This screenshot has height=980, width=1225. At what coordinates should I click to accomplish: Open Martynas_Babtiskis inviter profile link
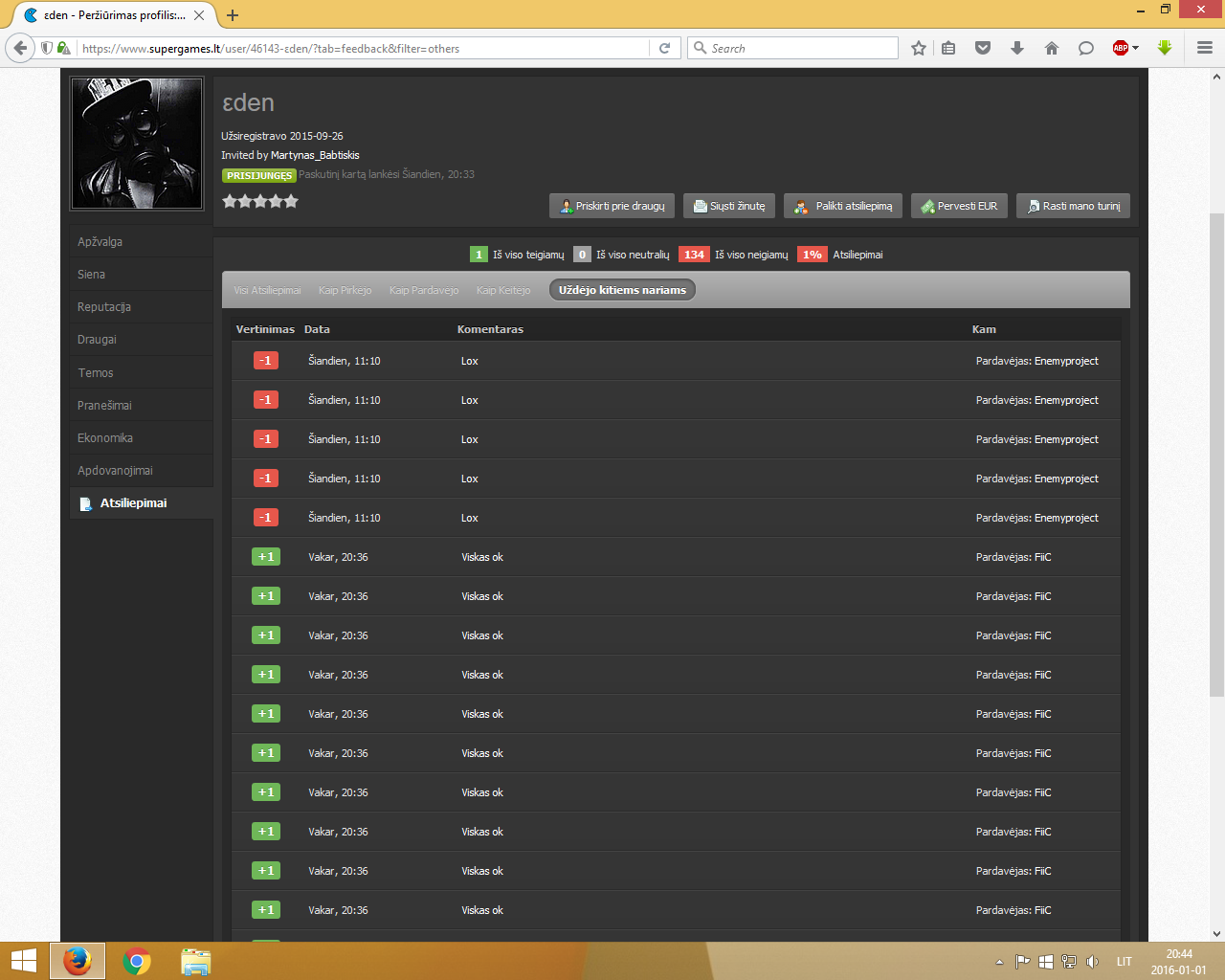315,155
